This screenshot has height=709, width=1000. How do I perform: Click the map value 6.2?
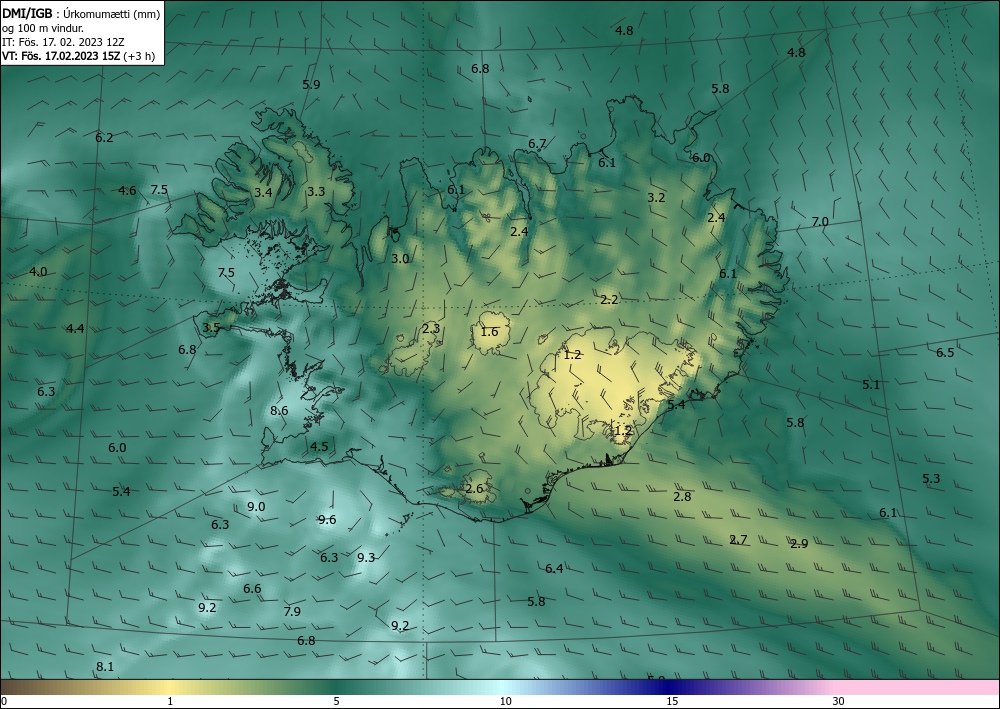click(x=104, y=138)
